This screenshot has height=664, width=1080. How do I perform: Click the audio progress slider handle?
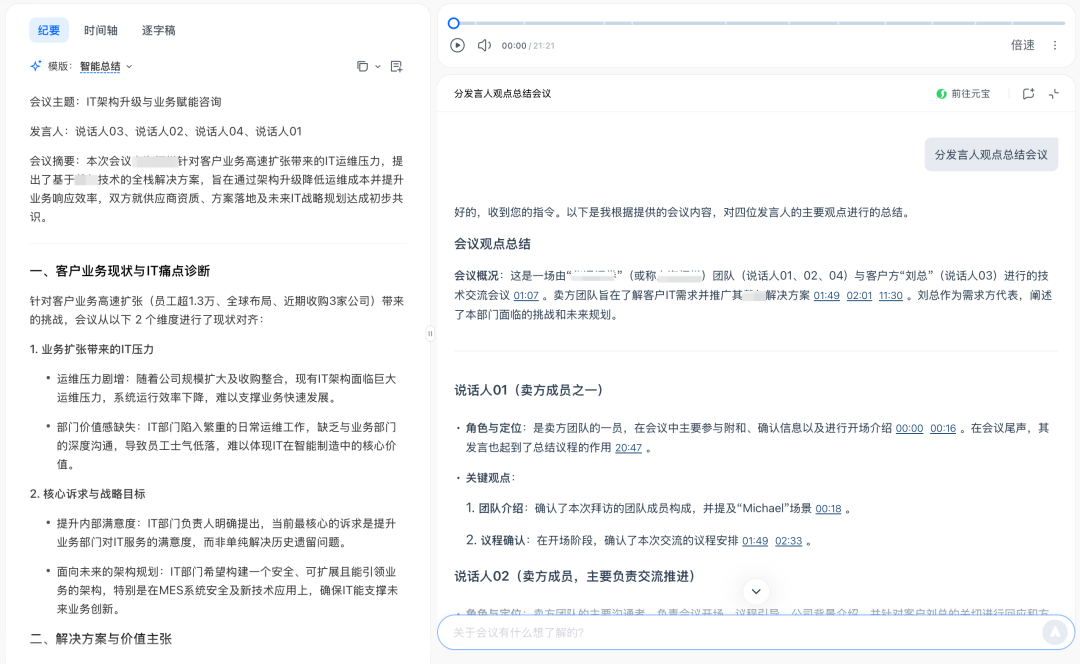454,22
